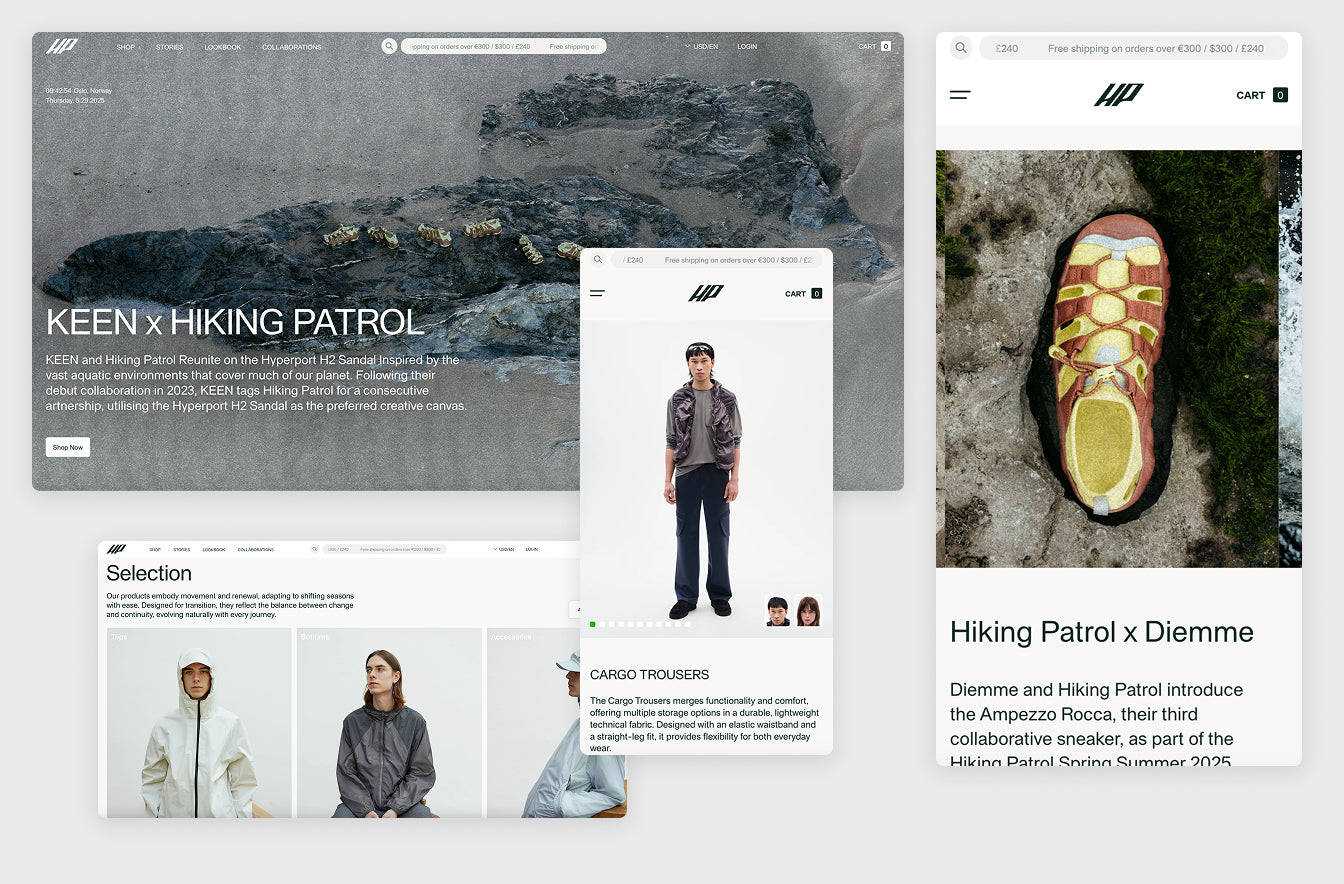Click search icon in the hero page header
The width and height of the screenshot is (1344, 884).
click(389, 46)
